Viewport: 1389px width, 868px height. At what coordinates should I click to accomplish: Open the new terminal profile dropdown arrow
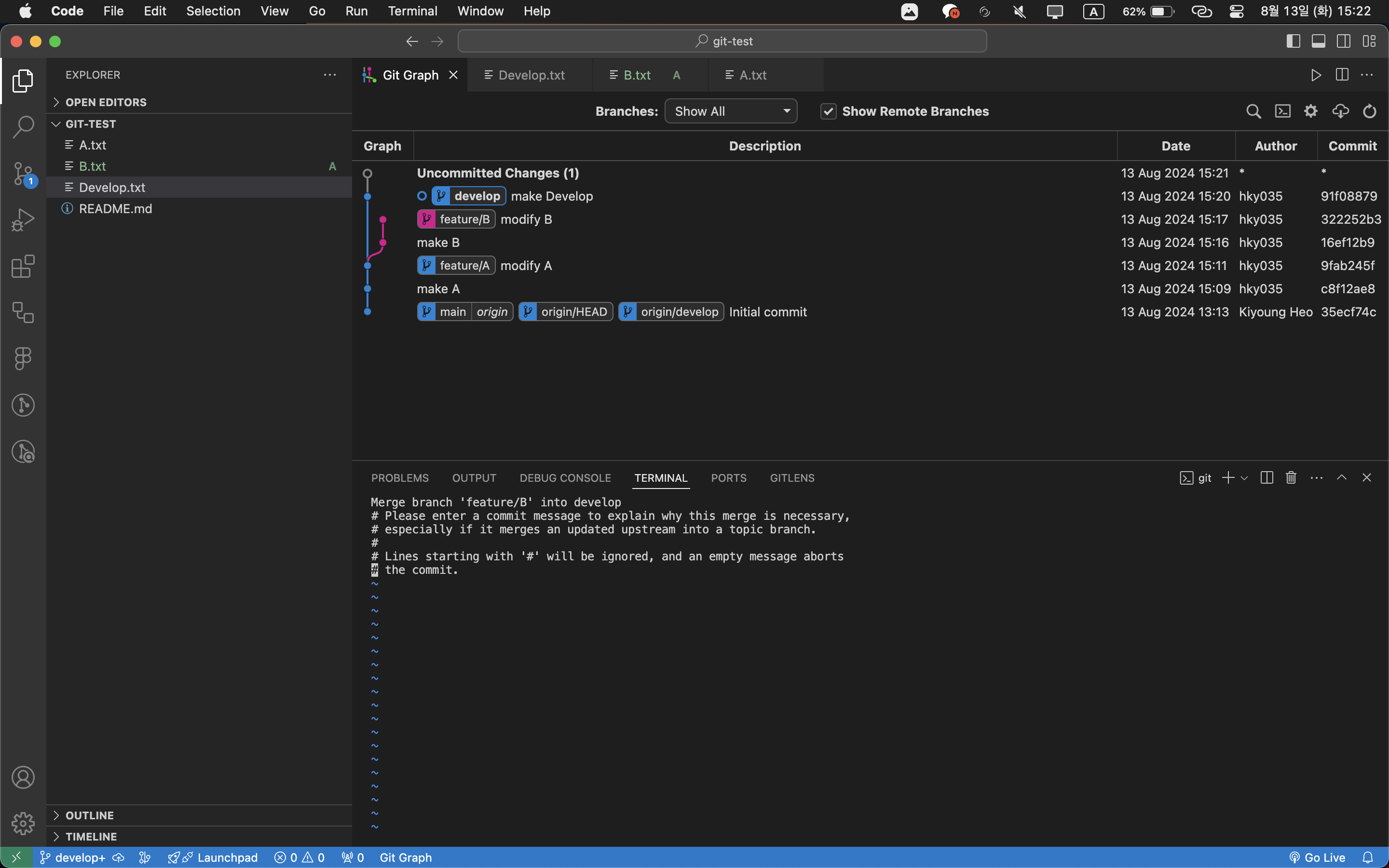[1244, 477]
